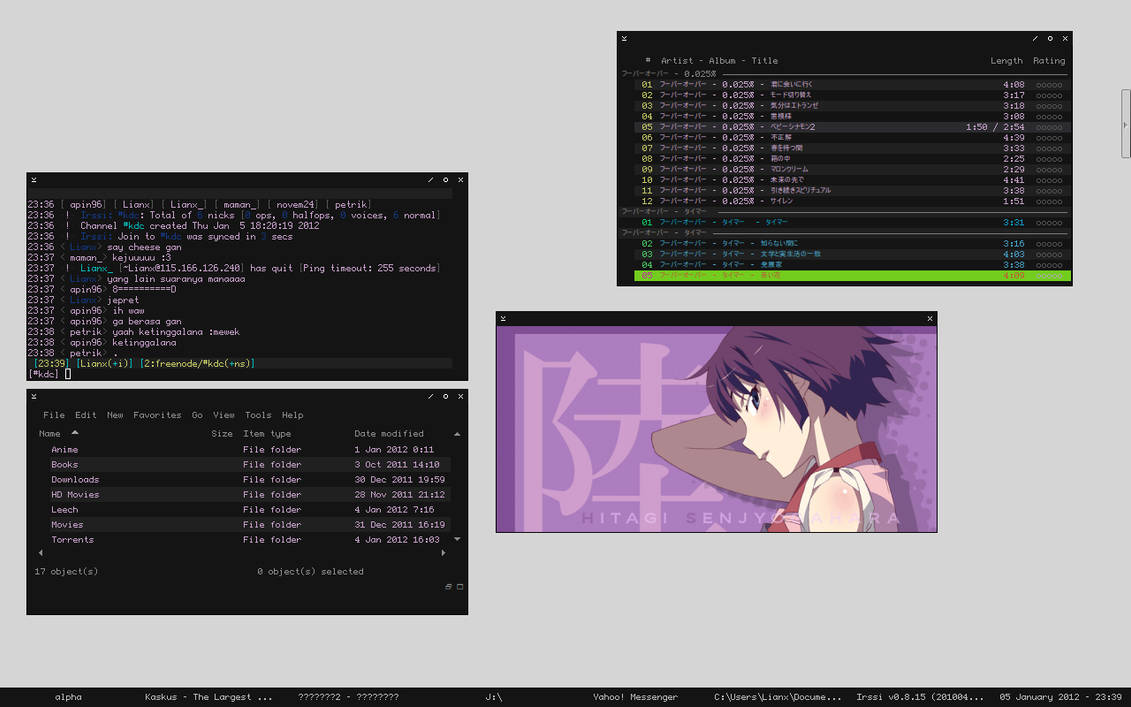This screenshot has width=1131, height=707.
Task: Select the Downloads folder row
Action: point(243,480)
